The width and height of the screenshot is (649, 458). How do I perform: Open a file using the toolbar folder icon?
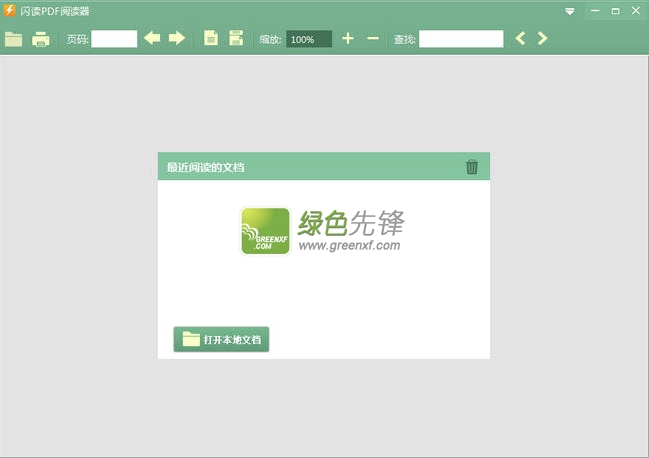(14, 39)
